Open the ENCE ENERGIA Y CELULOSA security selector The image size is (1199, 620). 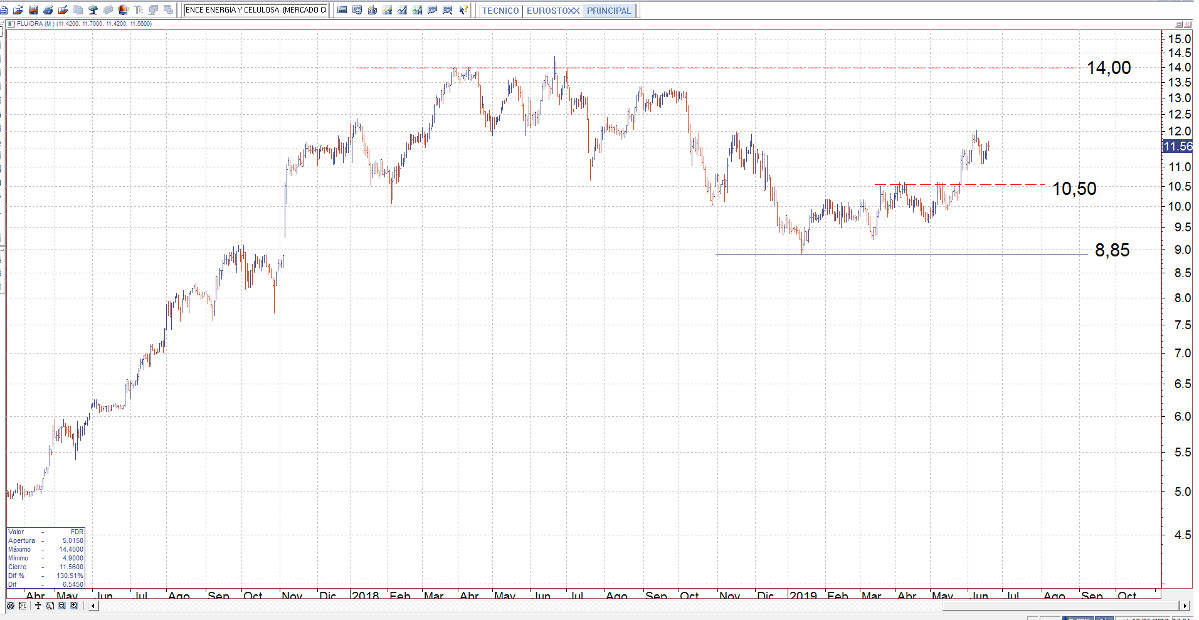click(256, 10)
